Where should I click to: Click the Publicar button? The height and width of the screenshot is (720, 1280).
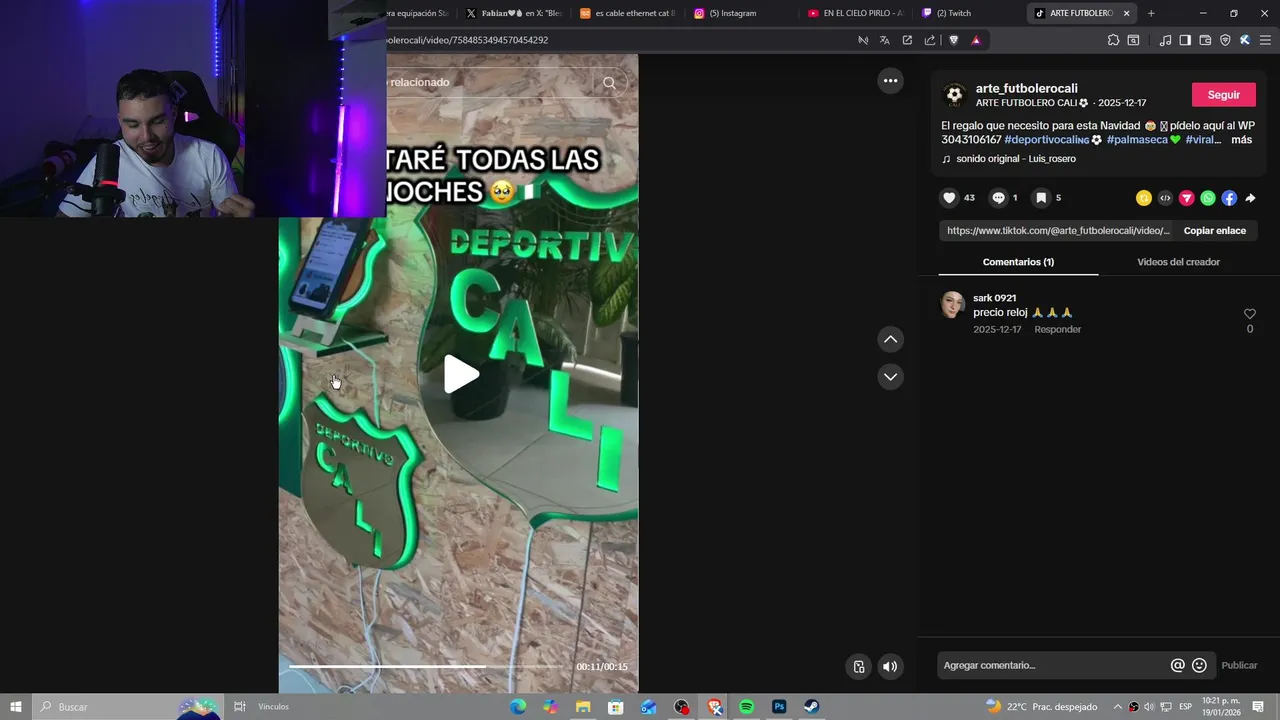pos(1239,665)
